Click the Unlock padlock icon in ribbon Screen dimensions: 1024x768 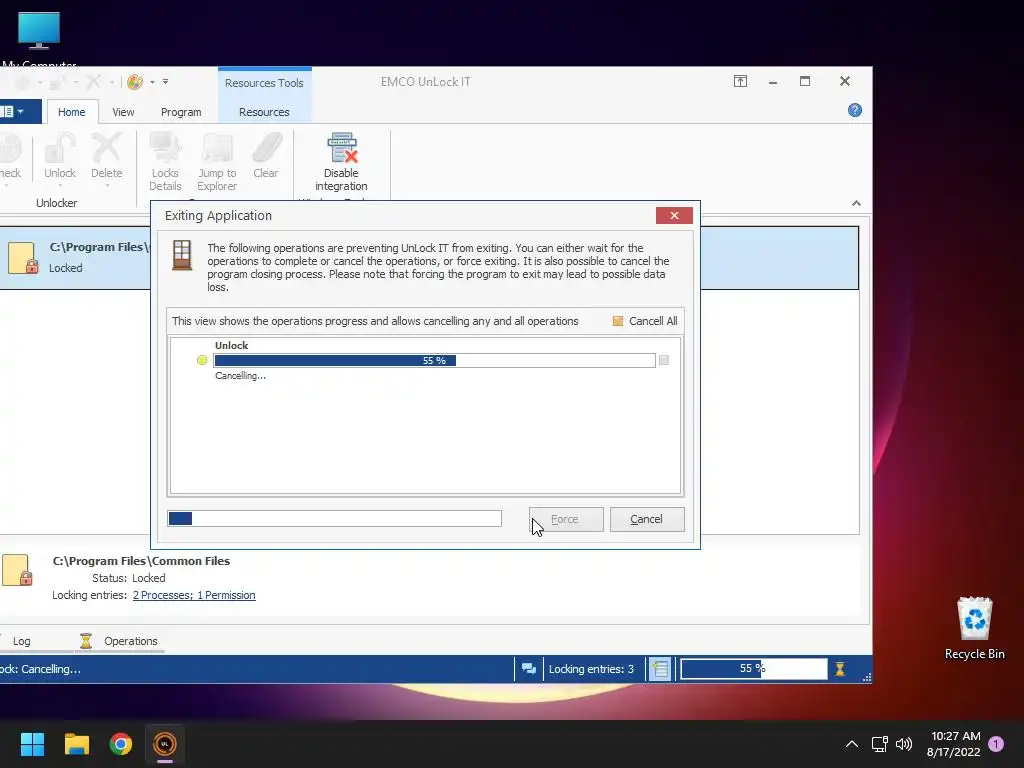(60, 148)
